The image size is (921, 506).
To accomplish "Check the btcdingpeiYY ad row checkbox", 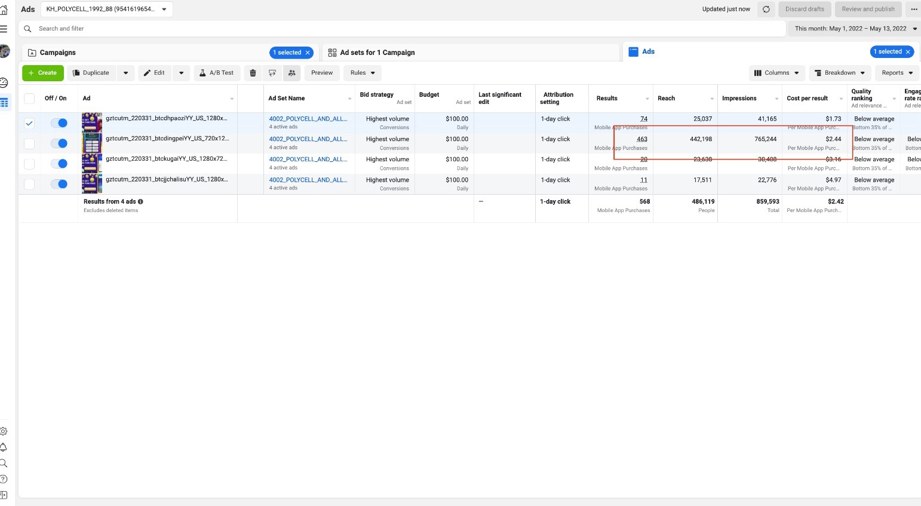I will (29, 143).
